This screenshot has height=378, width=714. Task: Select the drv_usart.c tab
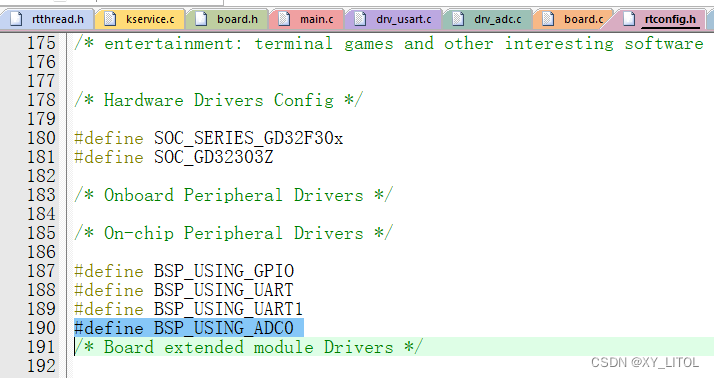coord(393,19)
